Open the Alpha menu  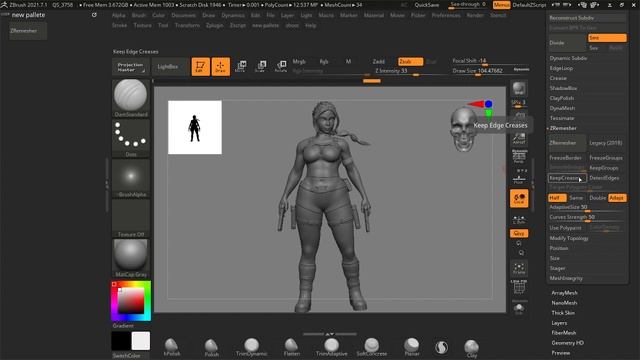point(118,16)
